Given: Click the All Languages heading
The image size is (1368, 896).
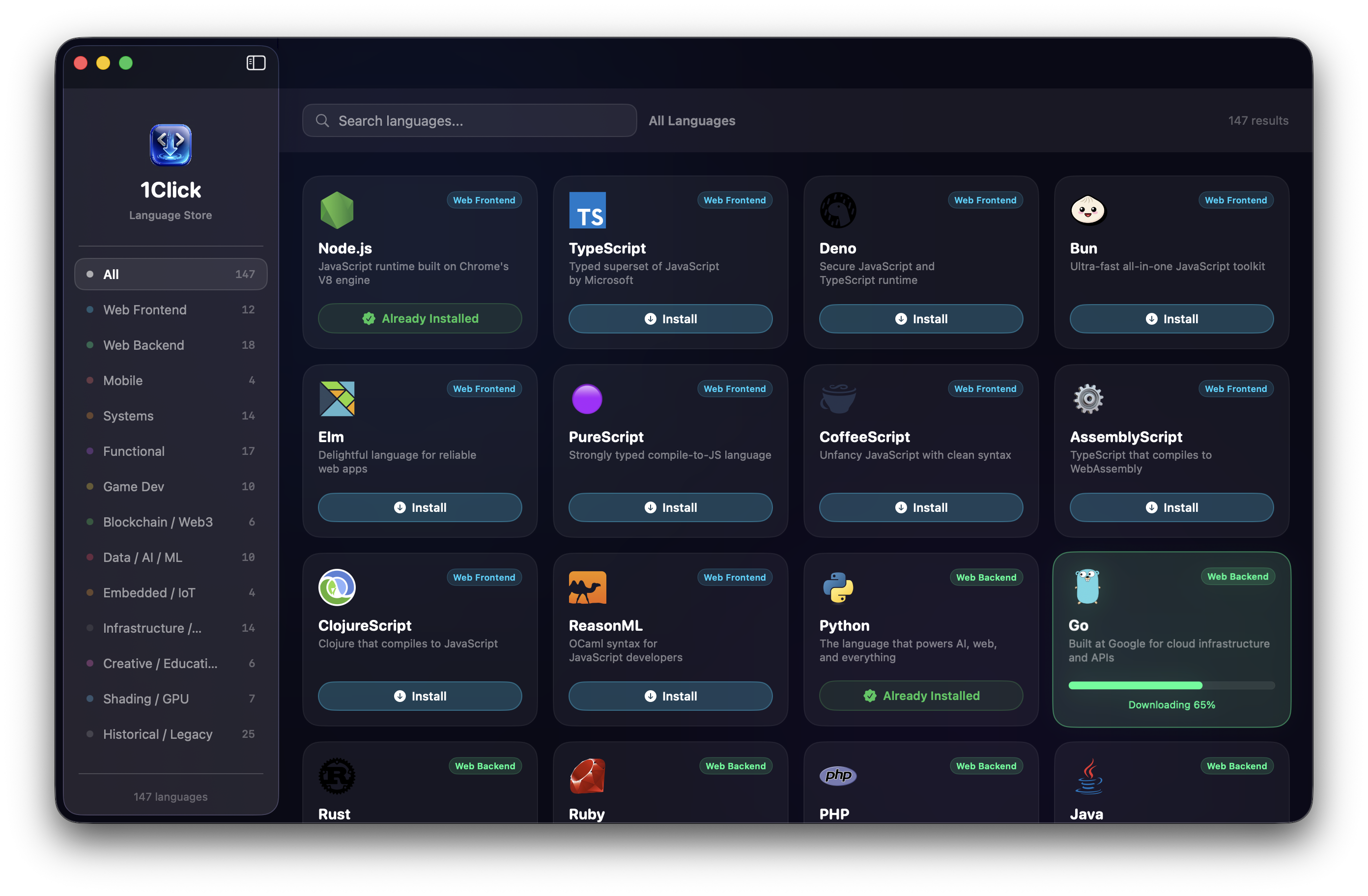Looking at the screenshot, I should pyautogui.click(x=691, y=121).
